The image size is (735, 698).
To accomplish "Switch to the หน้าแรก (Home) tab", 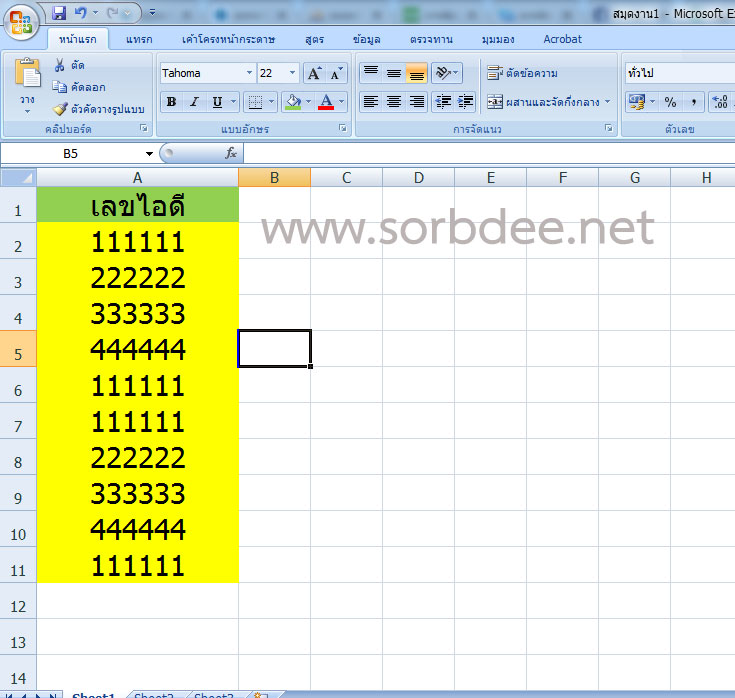I will (78, 39).
